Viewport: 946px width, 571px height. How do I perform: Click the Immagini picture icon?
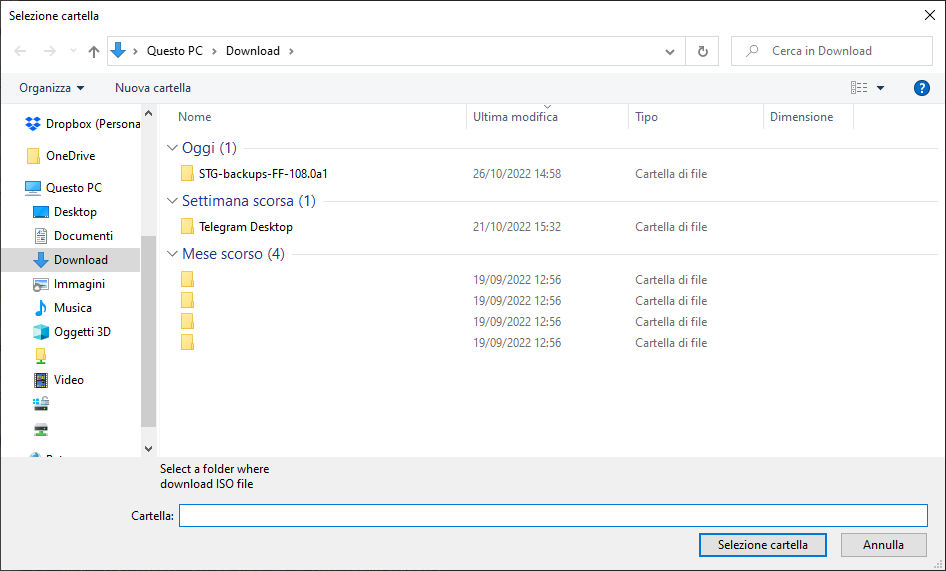(x=40, y=284)
